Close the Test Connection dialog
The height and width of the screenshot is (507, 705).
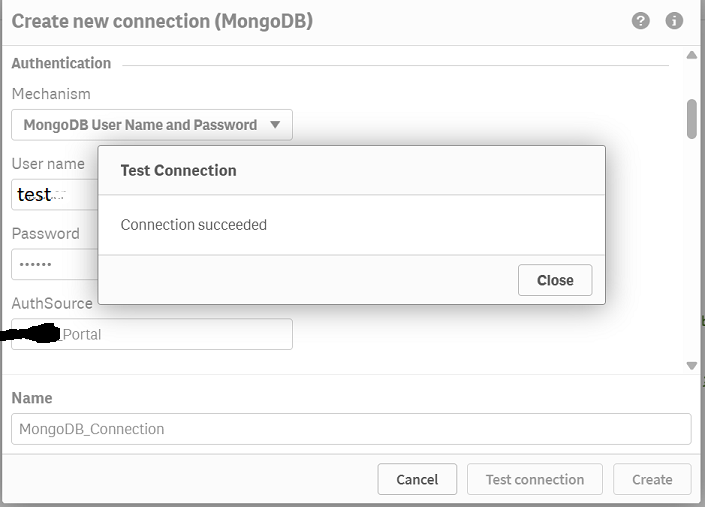pyautogui.click(x=555, y=280)
